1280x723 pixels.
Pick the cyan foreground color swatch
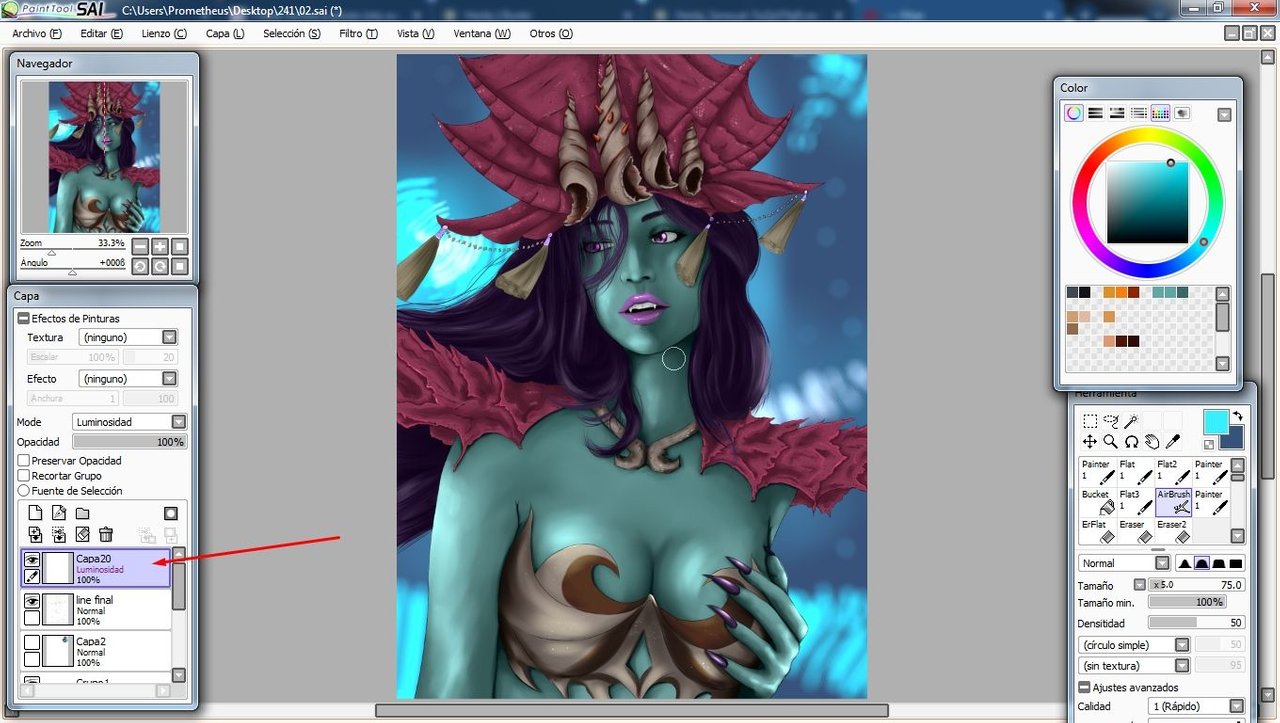tap(1214, 421)
